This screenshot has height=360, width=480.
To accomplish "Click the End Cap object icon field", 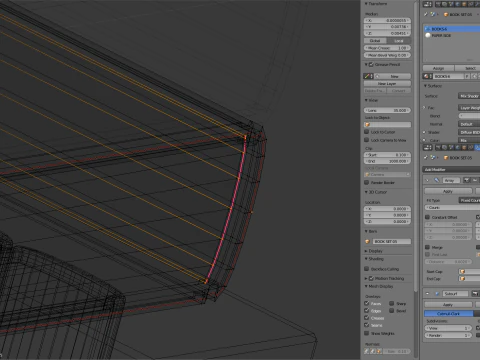I will coord(469,279).
